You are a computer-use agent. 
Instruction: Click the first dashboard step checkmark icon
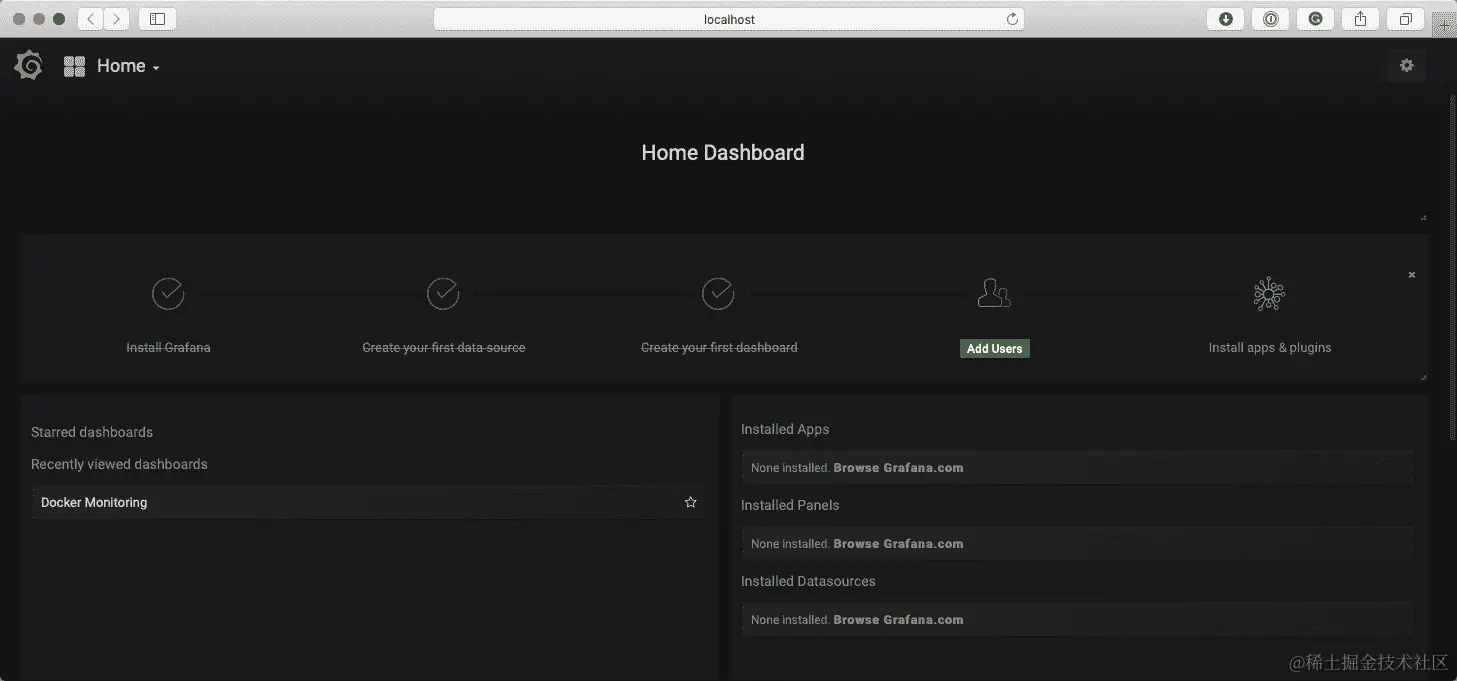pyautogui.click(x=718, y=294)
